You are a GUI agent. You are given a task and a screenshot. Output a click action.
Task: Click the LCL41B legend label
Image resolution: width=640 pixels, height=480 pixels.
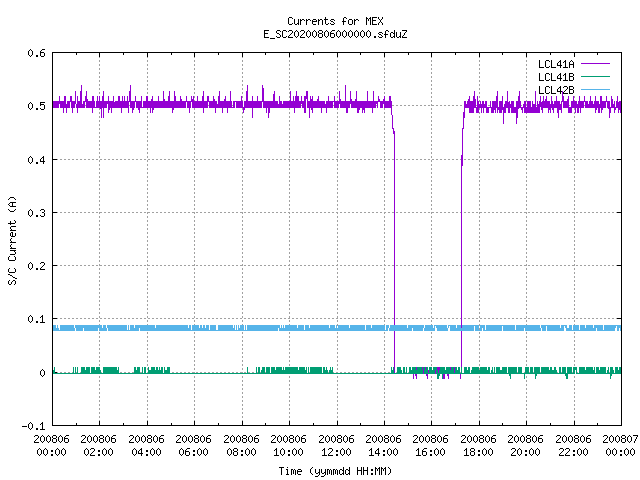(556, 77)
